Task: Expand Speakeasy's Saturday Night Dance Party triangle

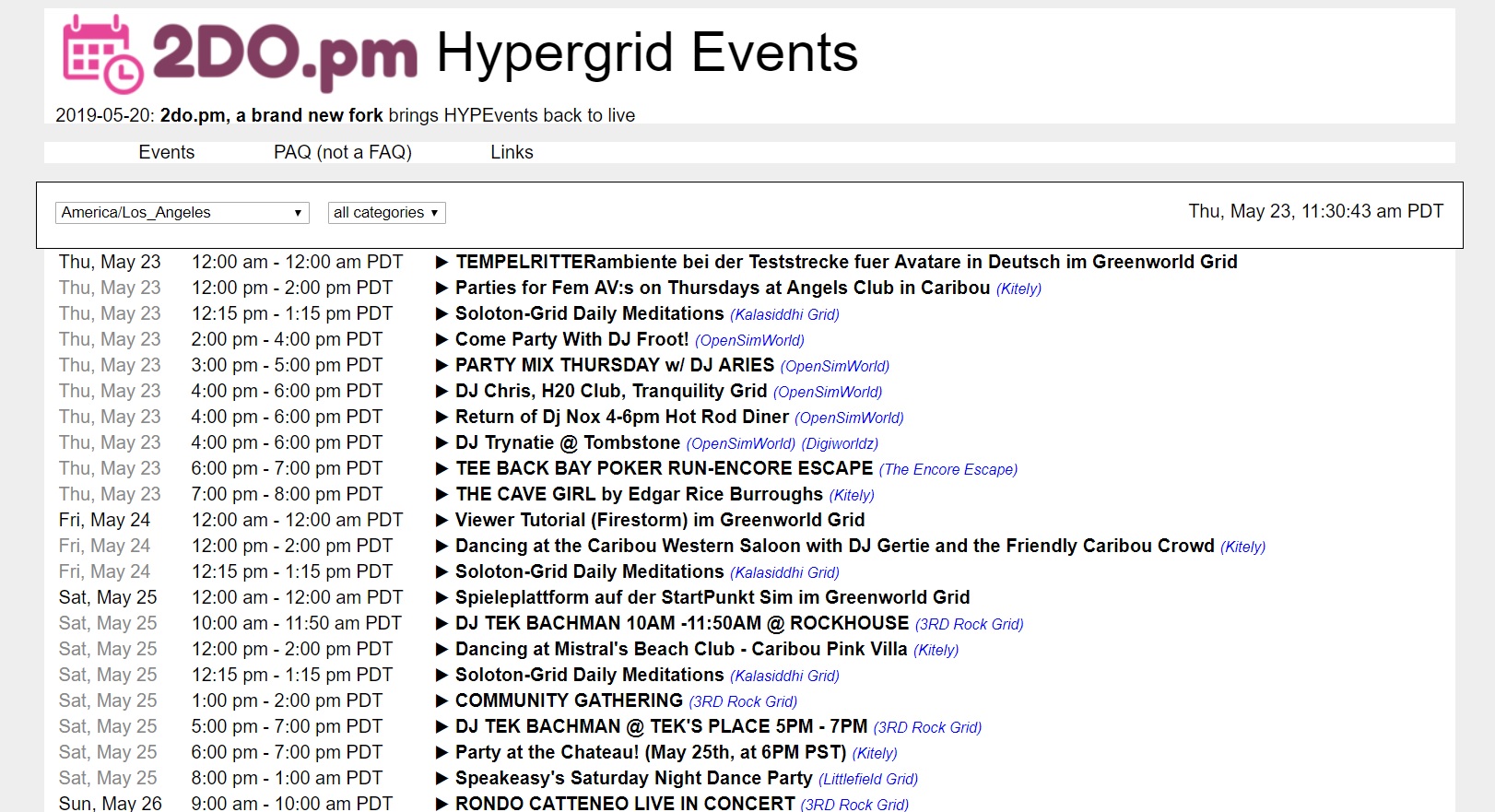Action: (441, 779)
